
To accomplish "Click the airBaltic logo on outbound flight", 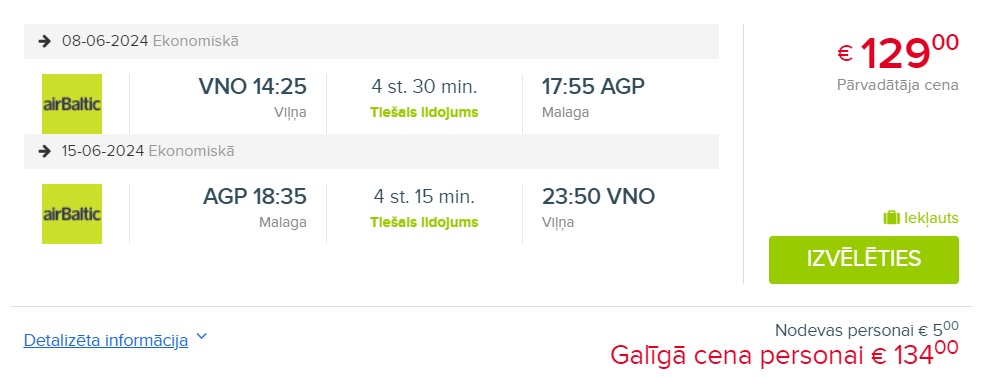I will coord(72,104).
